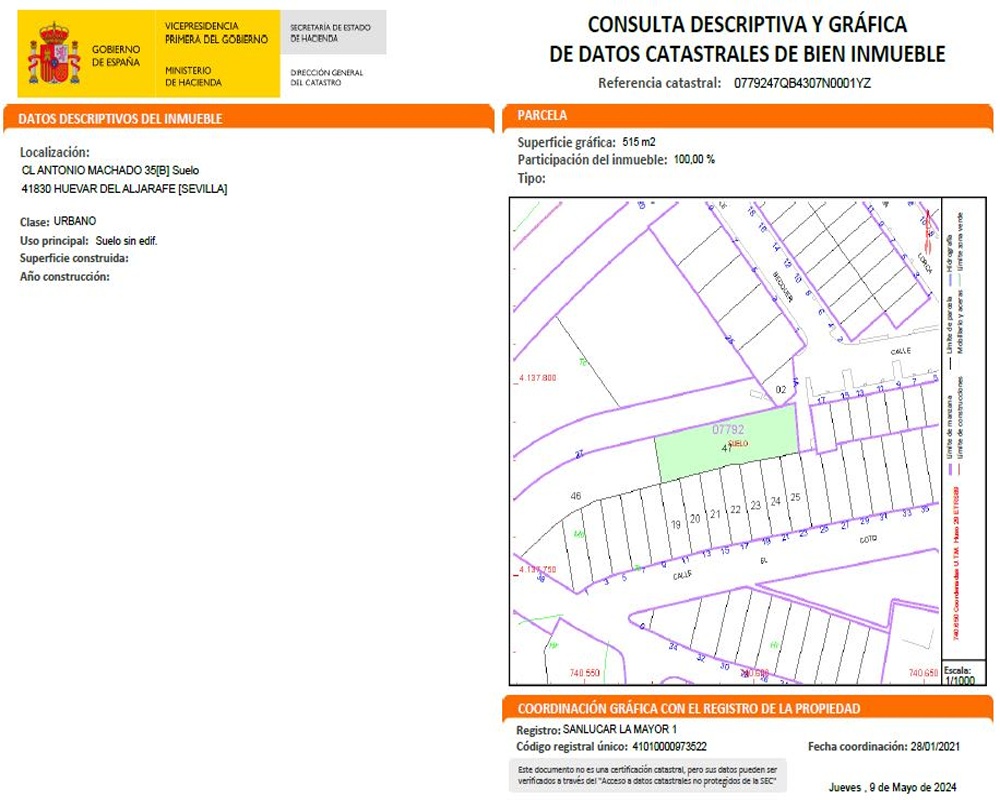Click "Participación del inmueble:" label
The width and height of the screenshot is (1000, 800).
592,160
